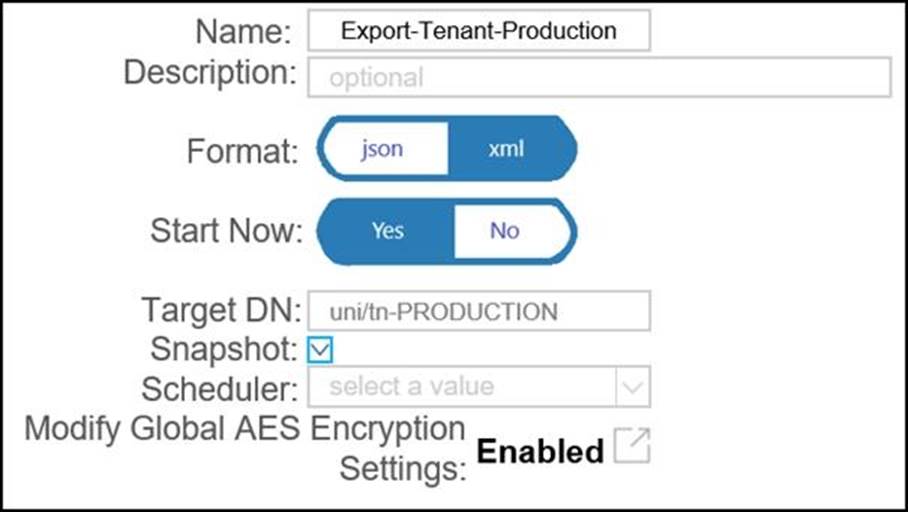Click the "Description:" field label
Screen dimensions: 908x512
coord(210,73)
